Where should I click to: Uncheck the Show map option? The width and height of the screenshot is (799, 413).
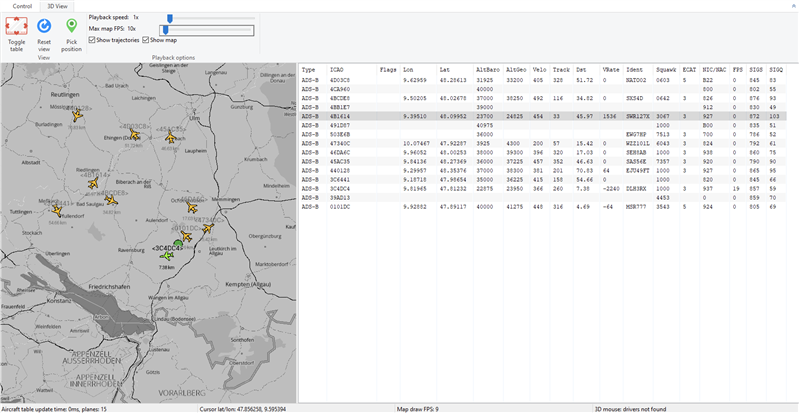coord(147,40)
